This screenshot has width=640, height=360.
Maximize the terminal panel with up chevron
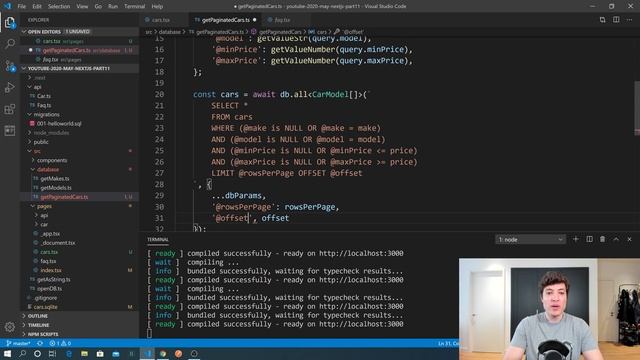pos(616,239)
